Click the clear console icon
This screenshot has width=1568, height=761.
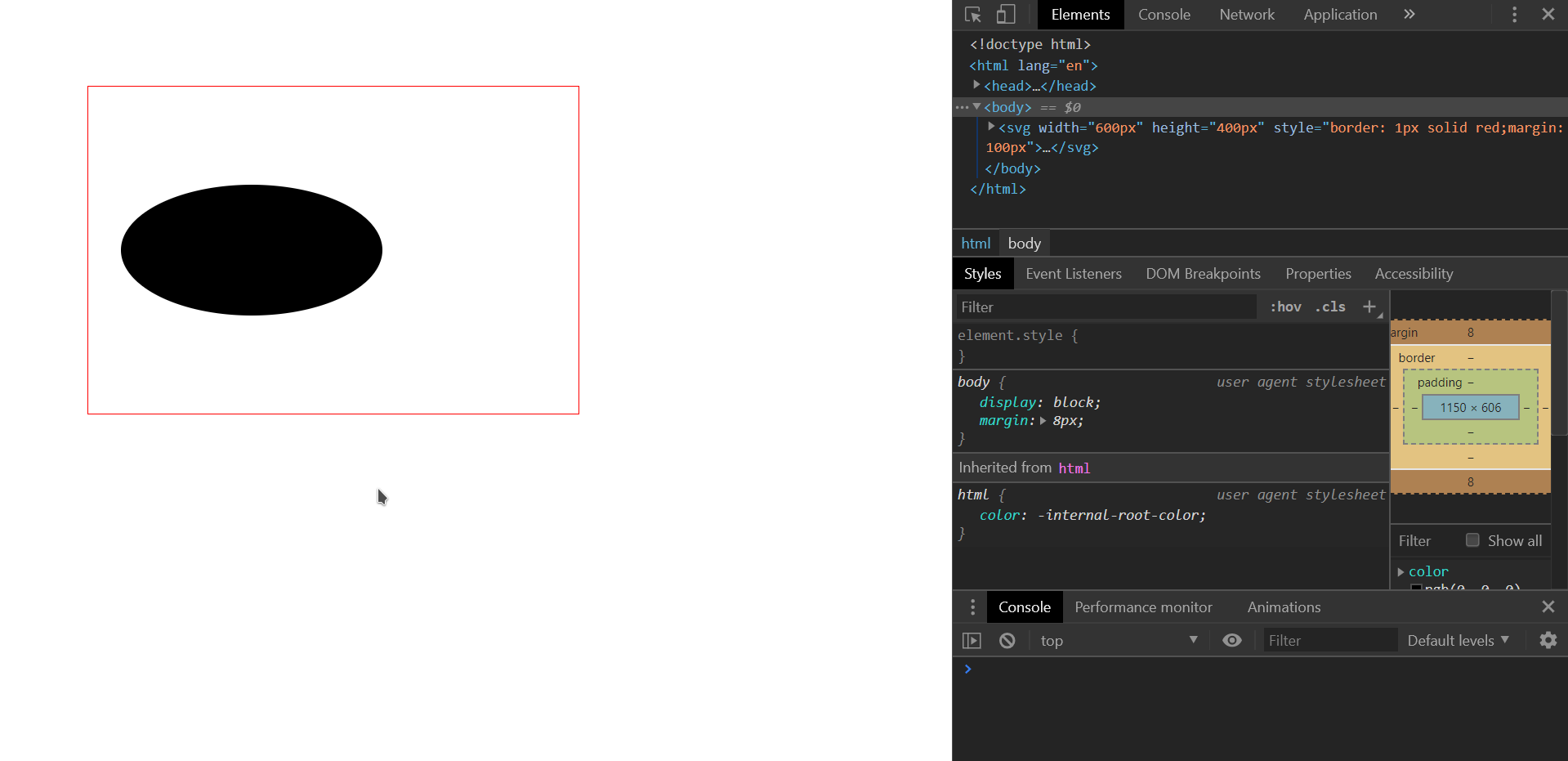1007,640
